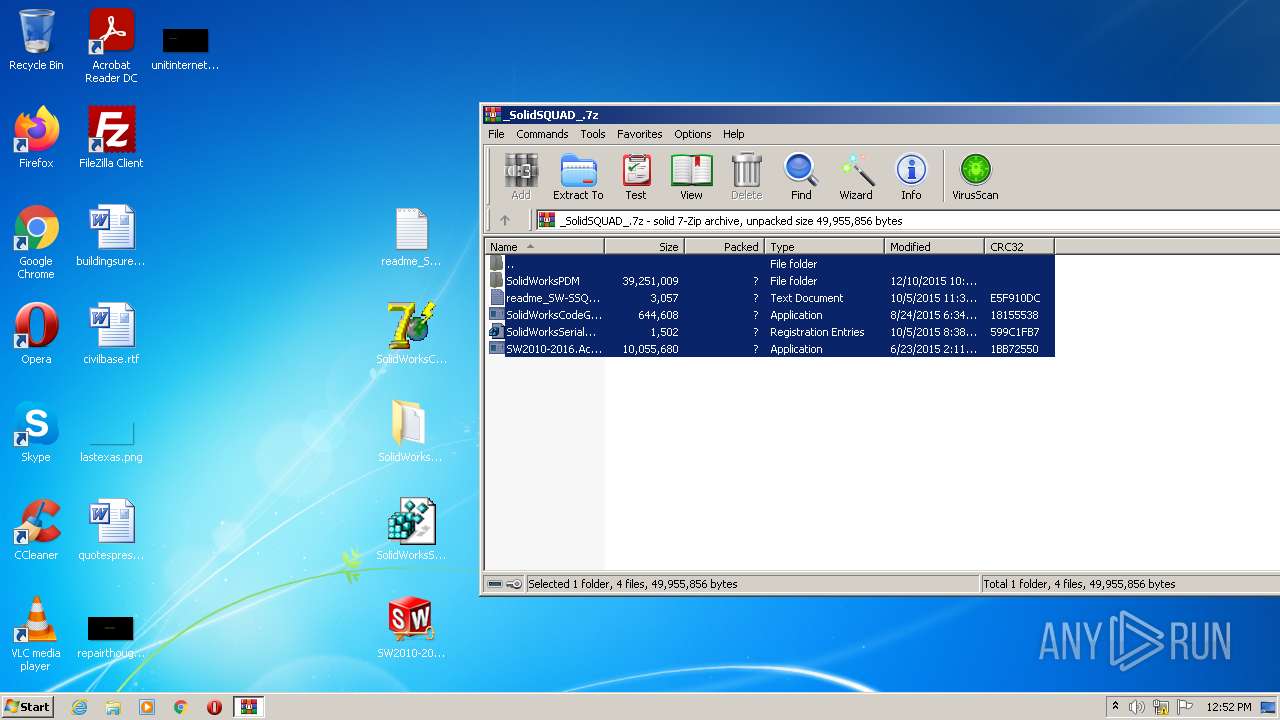Select Acrobat Reader DC desktop icon

(x=111, y=46)
